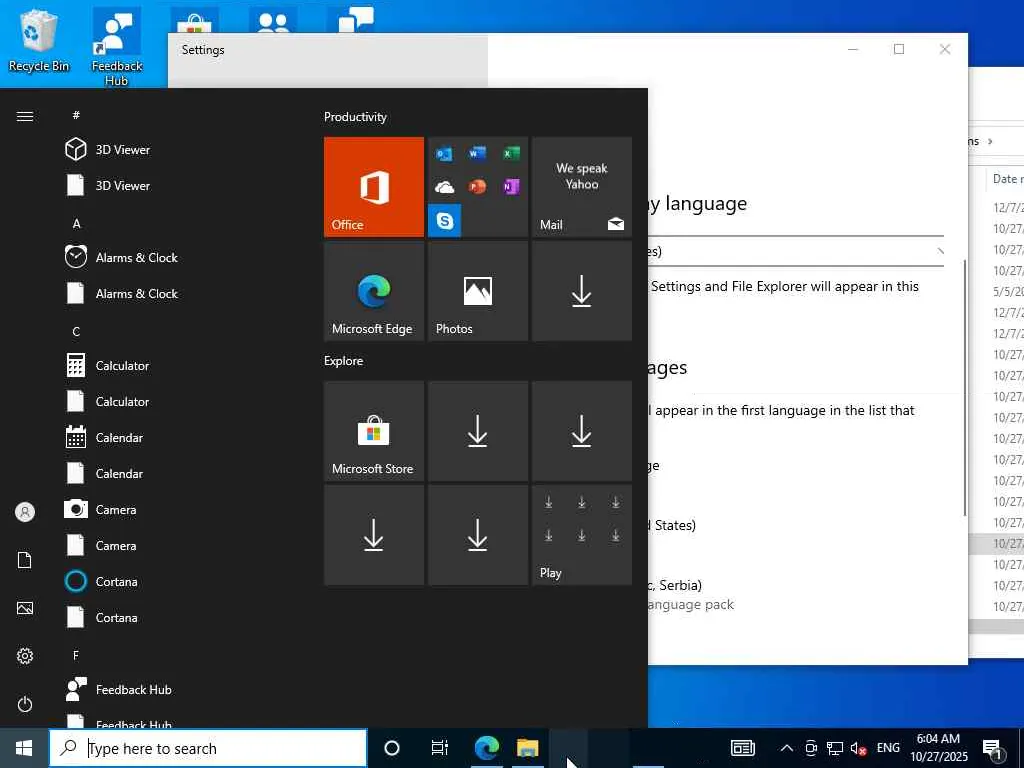Select the Explore group title
Image resolution: width=1024 pixels, height=768 pixels.
(x=344, y=360)
